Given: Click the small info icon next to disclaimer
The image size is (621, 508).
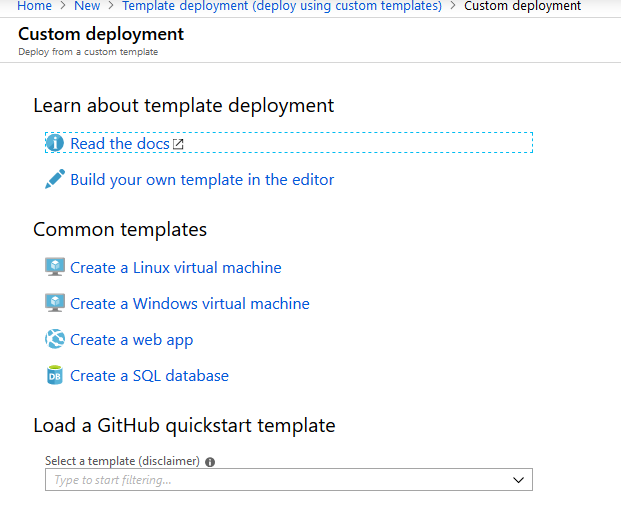Looking at the screenshot, I should click(210, 462).
